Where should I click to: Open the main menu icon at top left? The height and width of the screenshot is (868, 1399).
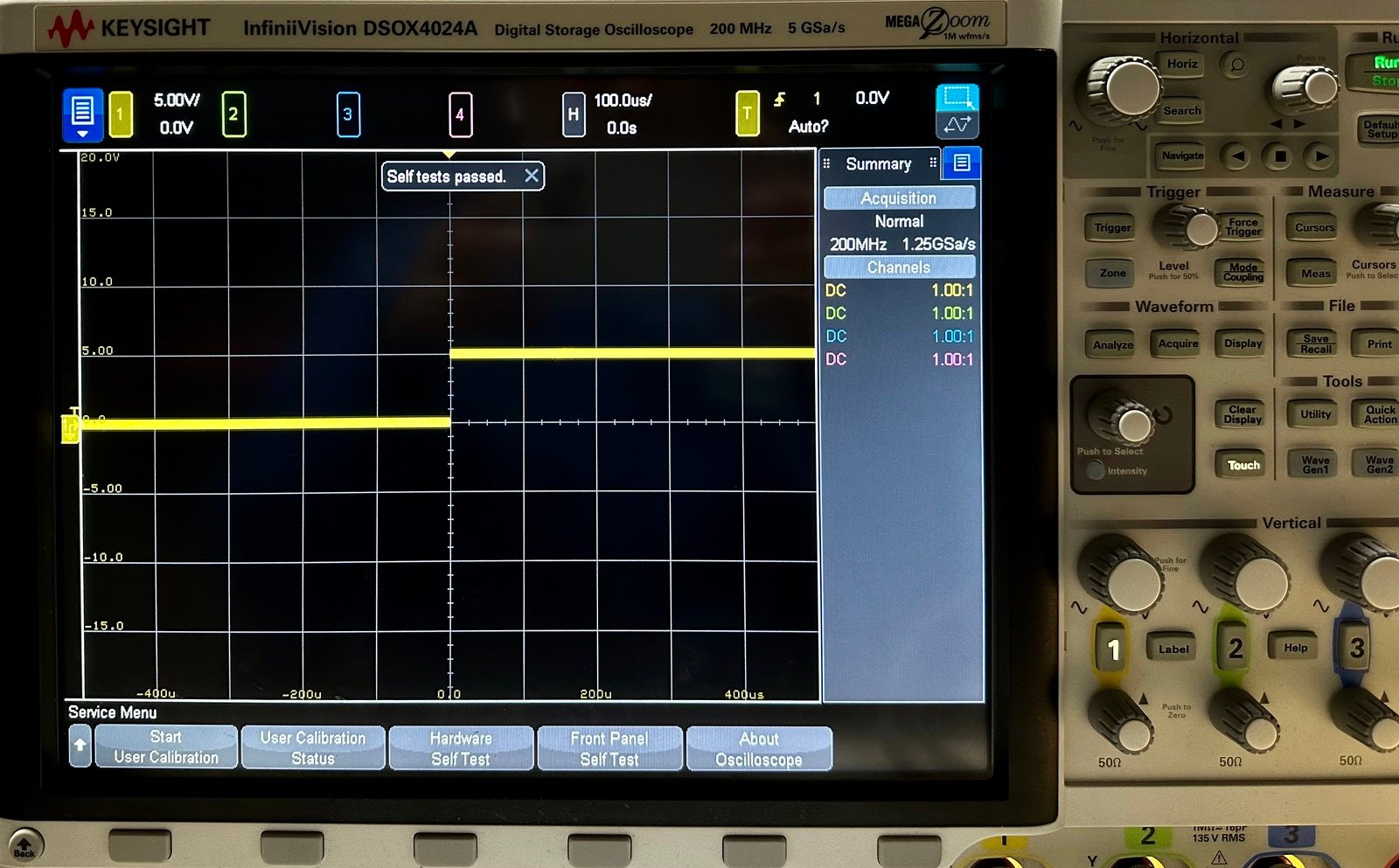click(82, 115)
